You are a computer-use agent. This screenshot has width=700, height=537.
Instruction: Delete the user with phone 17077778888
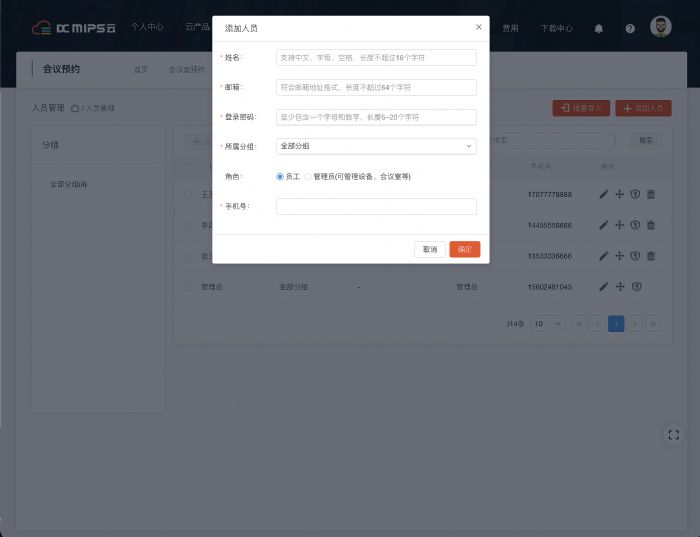(x=651, y=194)
